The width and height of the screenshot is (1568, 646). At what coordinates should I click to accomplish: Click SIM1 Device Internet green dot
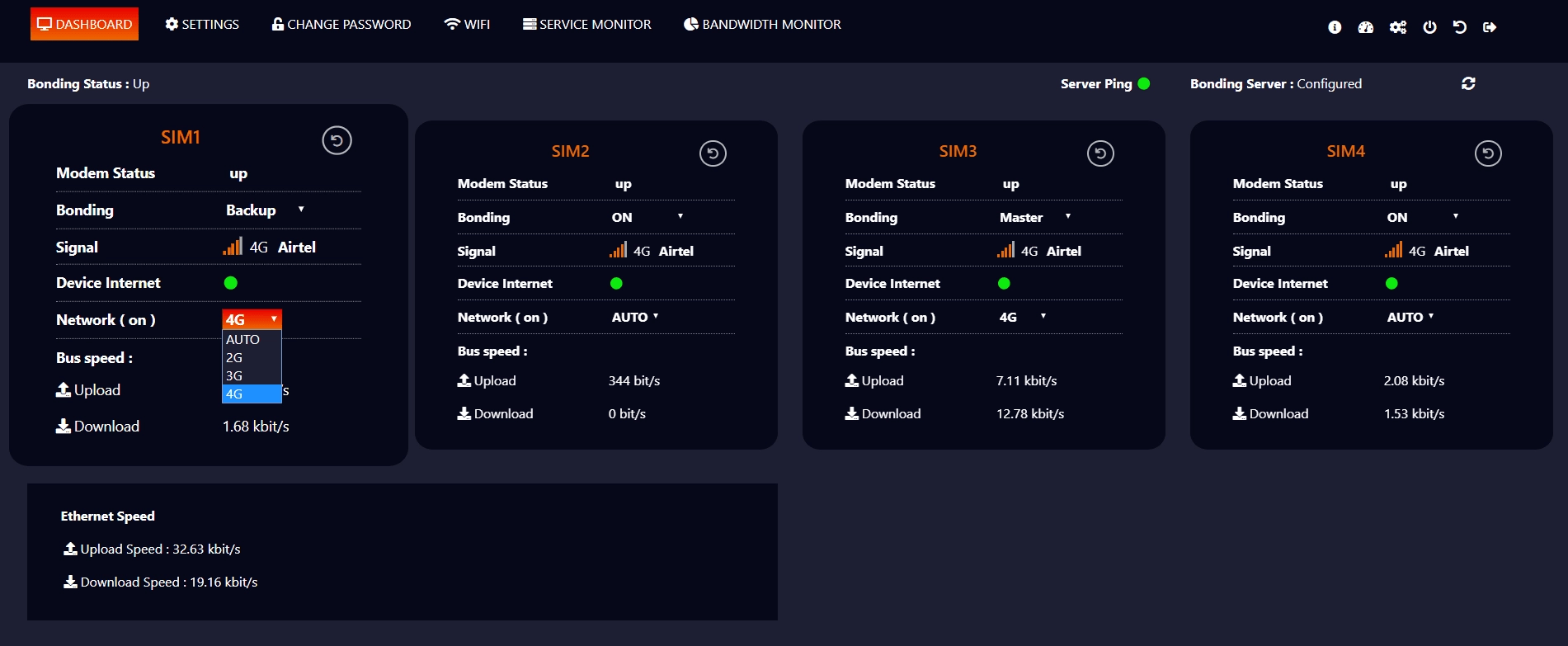tap(231, 283)
